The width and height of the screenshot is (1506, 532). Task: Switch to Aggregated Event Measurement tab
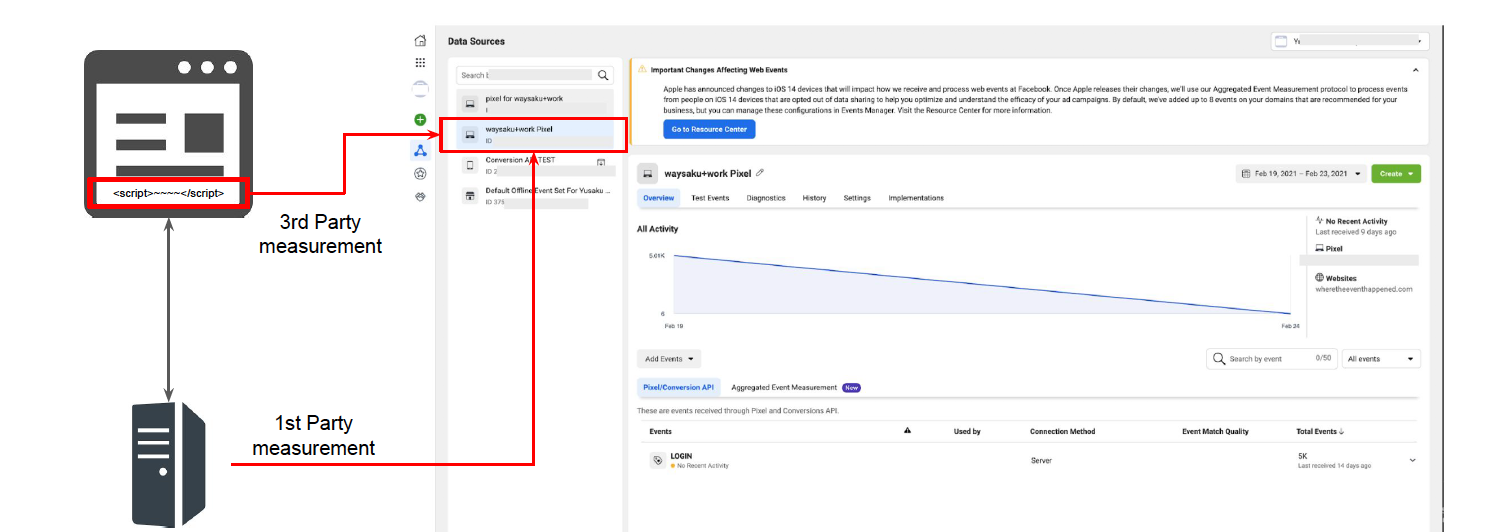coord(784,387)
